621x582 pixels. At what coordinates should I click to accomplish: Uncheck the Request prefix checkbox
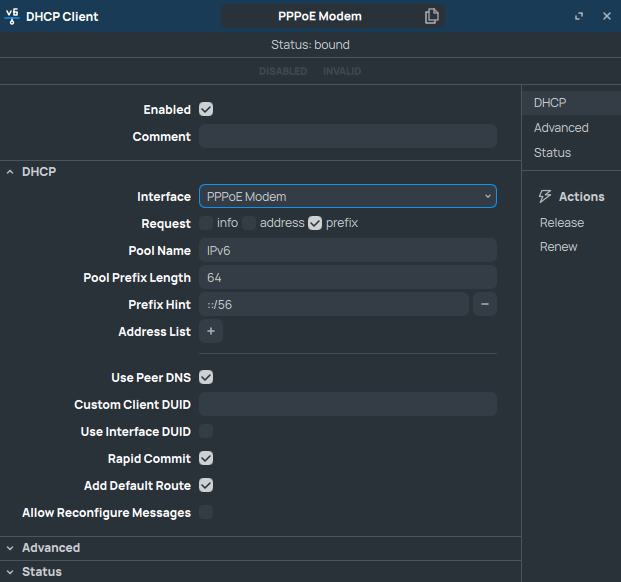315,223
